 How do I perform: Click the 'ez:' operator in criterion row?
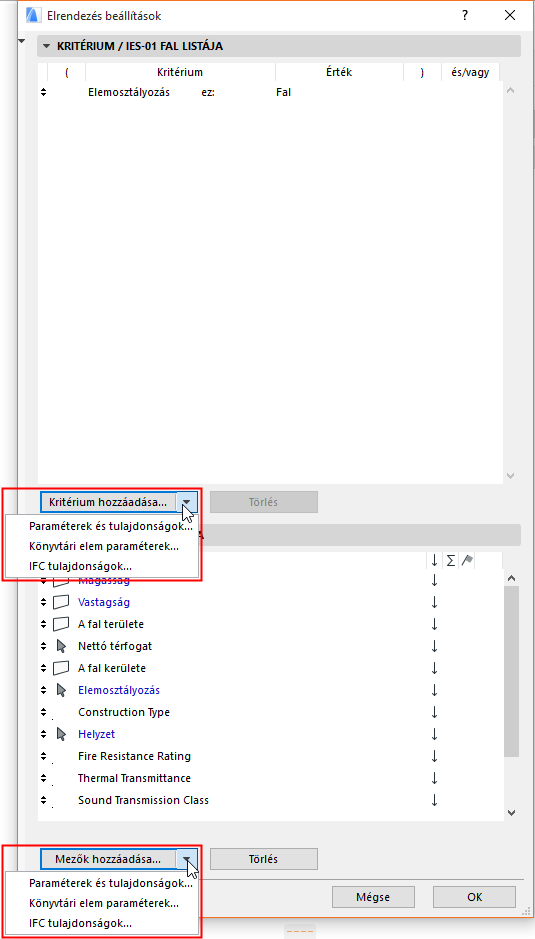point(208,93)
